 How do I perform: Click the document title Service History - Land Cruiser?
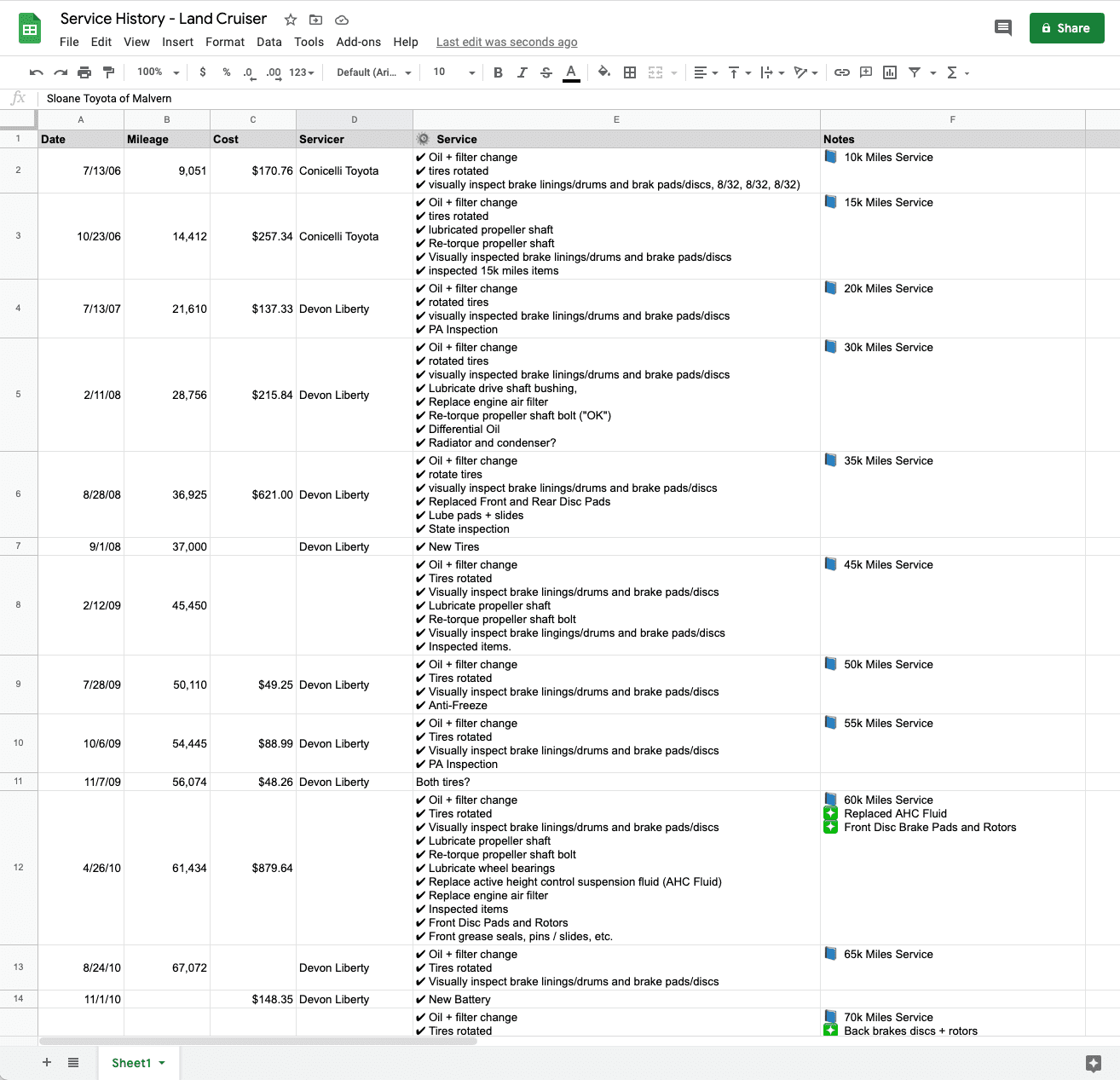[x=164, y=19]
